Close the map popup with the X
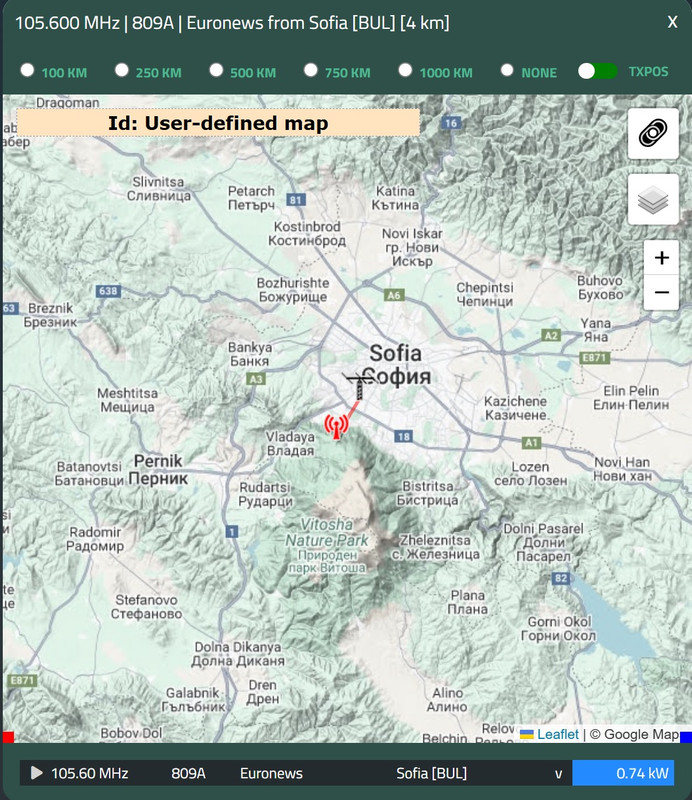Viewport: 692px width, 800px height. (673, 22)
